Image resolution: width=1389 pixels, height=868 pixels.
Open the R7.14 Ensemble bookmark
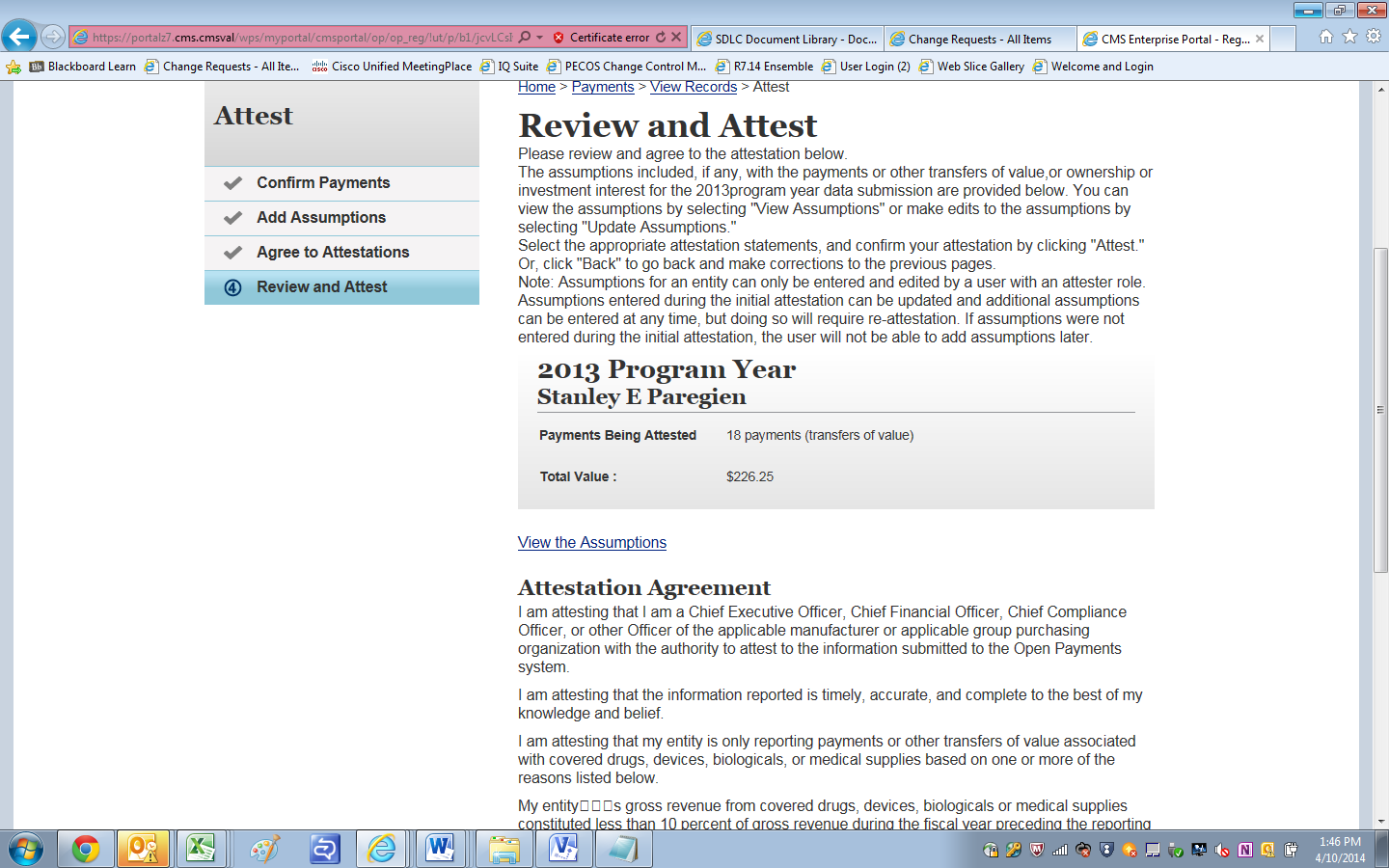pyautogui.click(x=765, y=67)
